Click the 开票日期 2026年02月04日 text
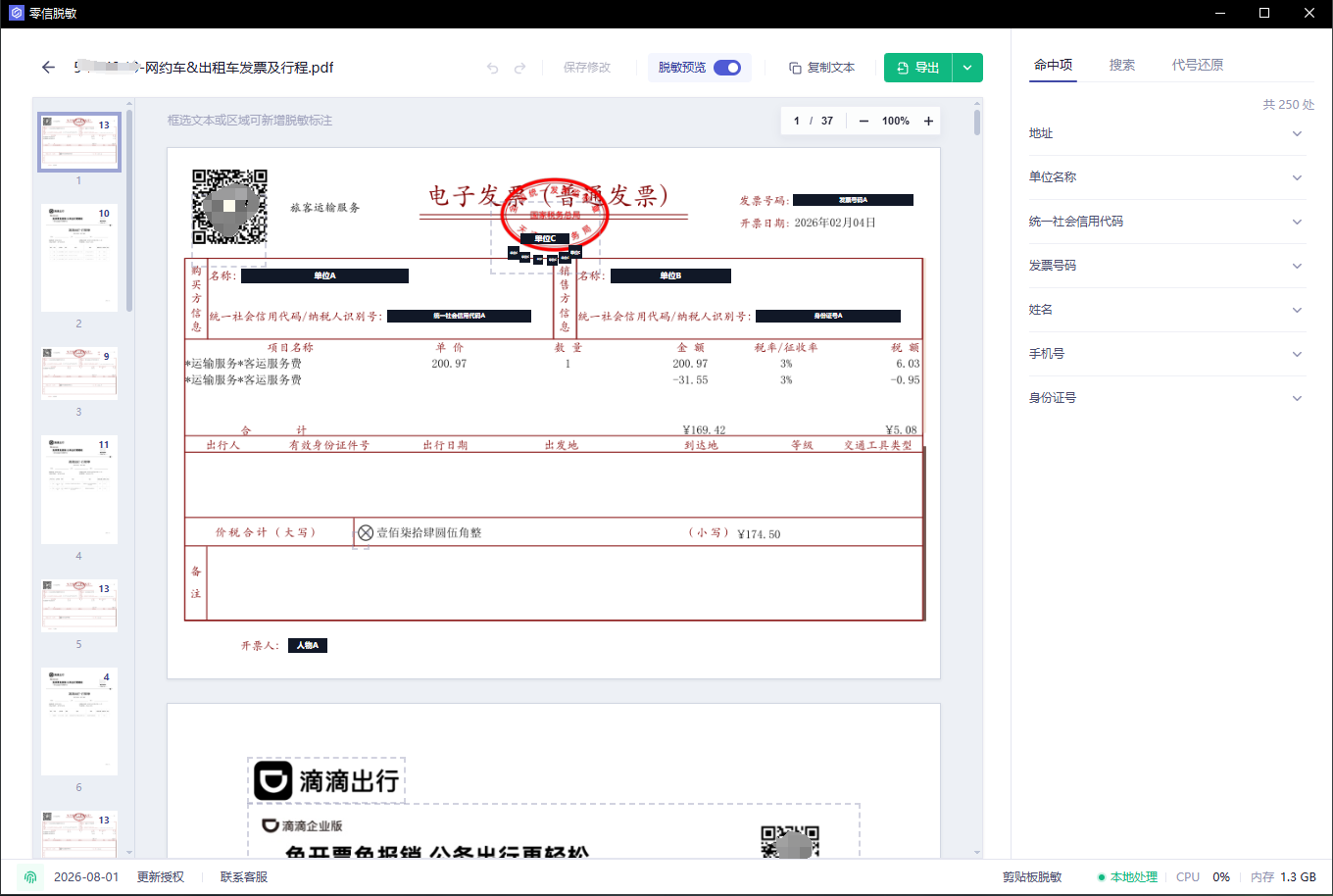This screenshot has height=896, width=1333. click(x=808, y=224)
